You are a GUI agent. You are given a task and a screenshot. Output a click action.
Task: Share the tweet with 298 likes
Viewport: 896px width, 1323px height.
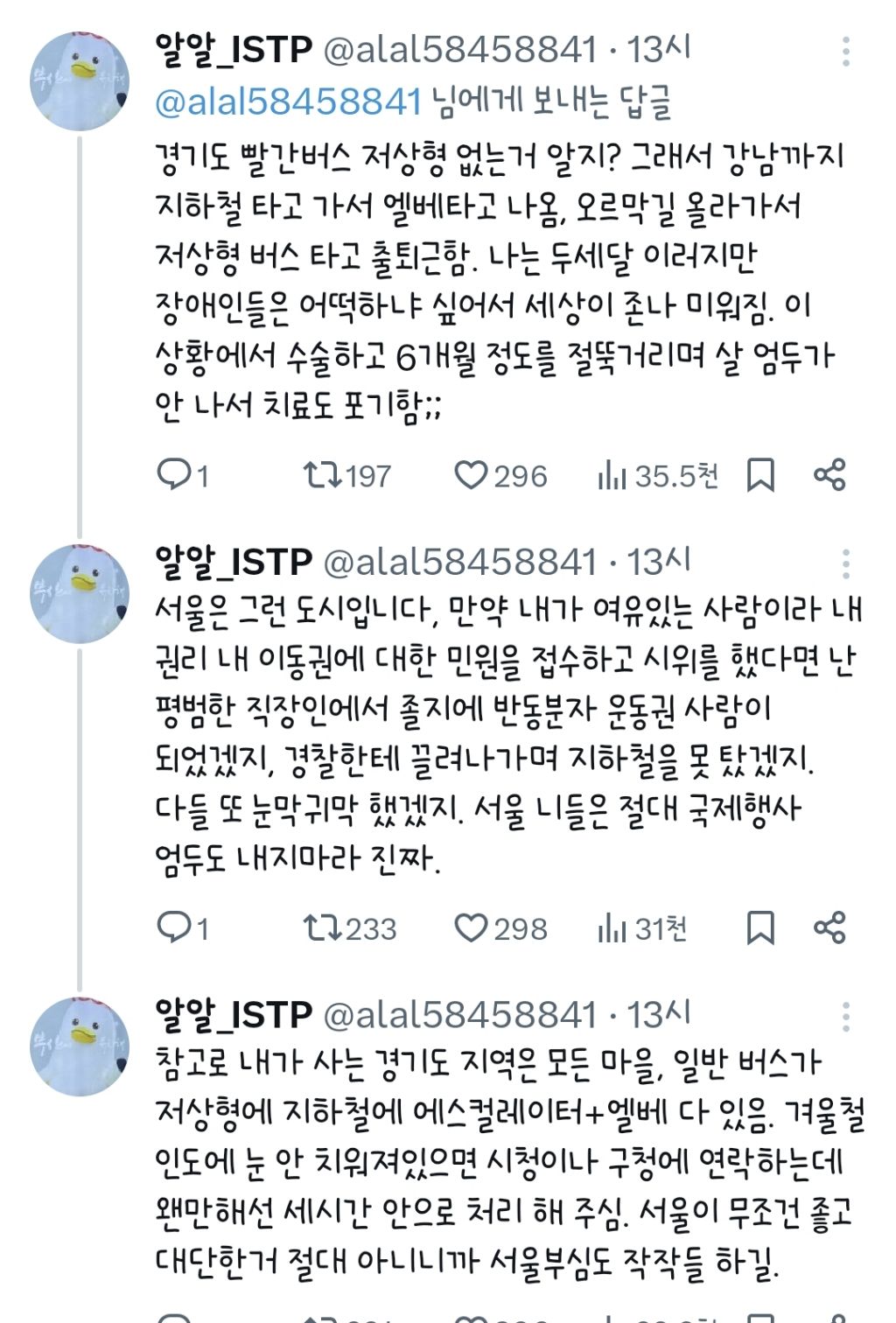click(x=829, y=927)
